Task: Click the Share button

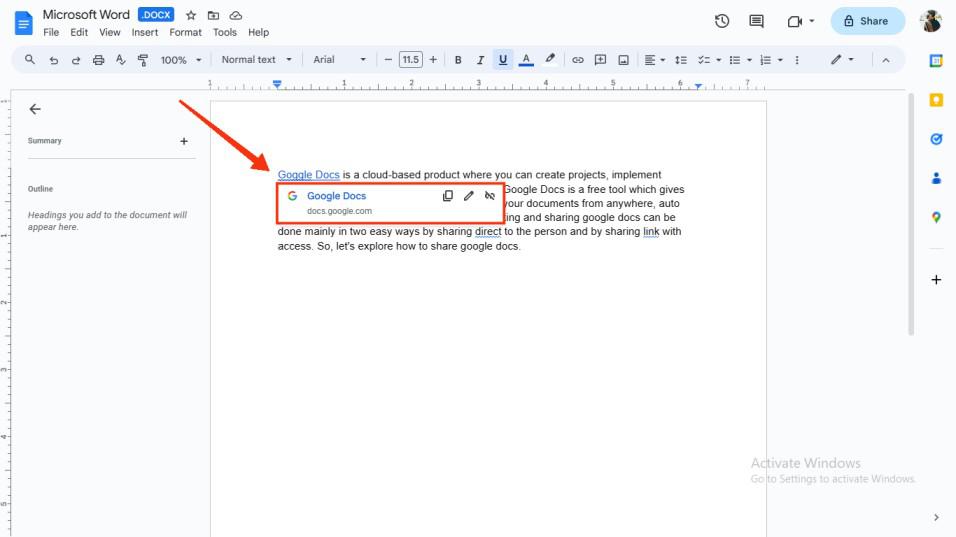Action: (x=867, y=21)
